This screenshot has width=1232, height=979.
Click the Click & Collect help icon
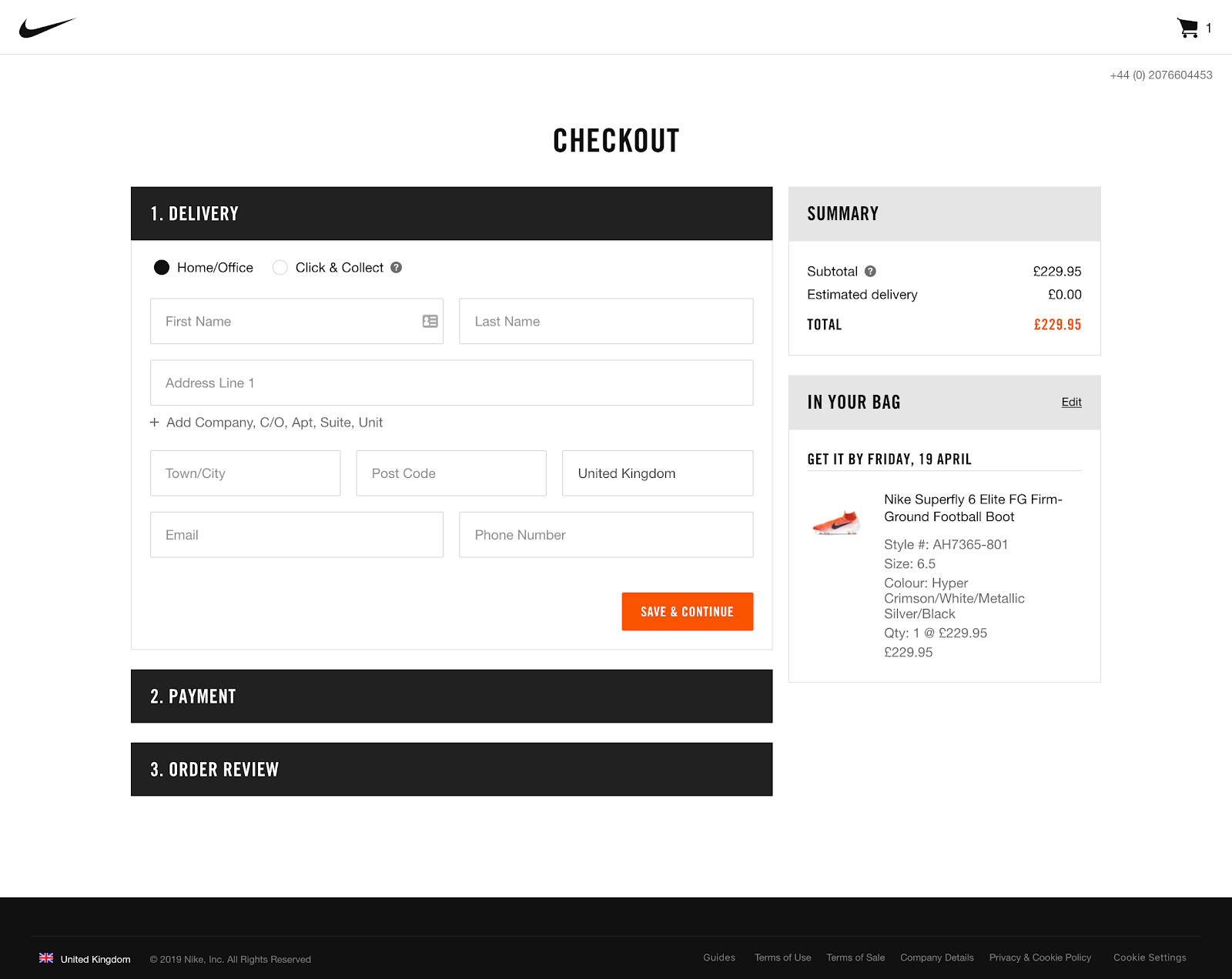point(396,268)
